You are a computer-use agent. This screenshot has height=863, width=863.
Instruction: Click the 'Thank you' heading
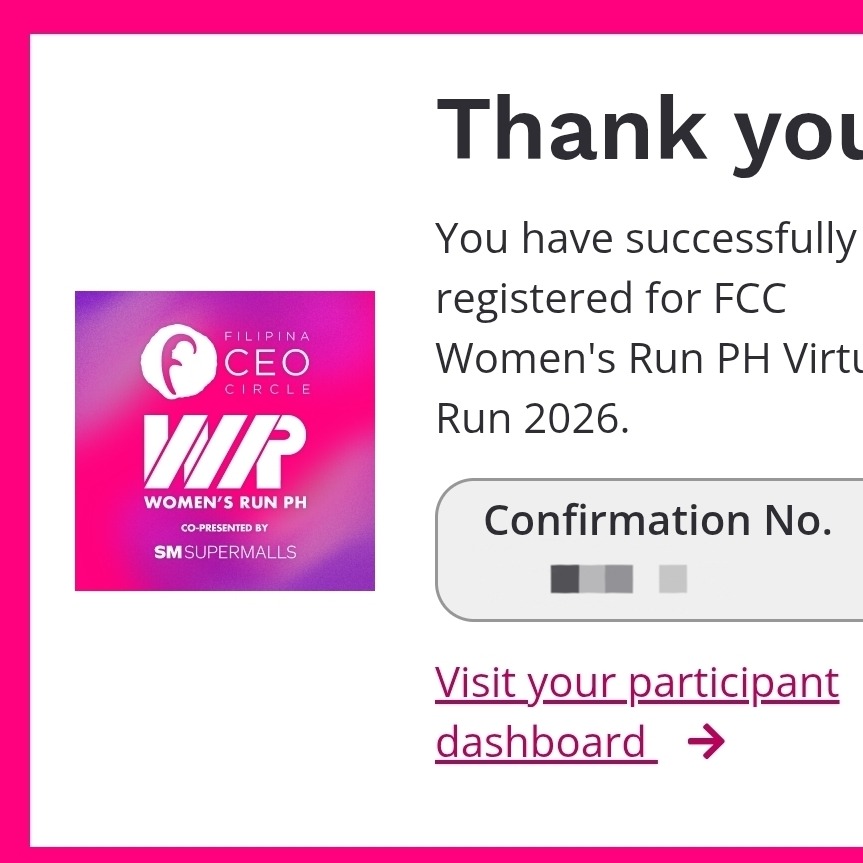point(650,130)
